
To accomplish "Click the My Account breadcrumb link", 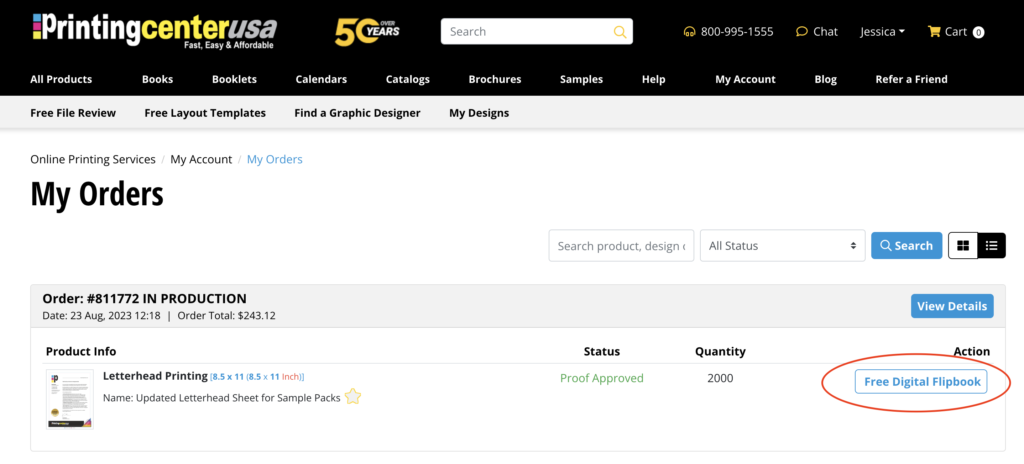I will [201, 159].
